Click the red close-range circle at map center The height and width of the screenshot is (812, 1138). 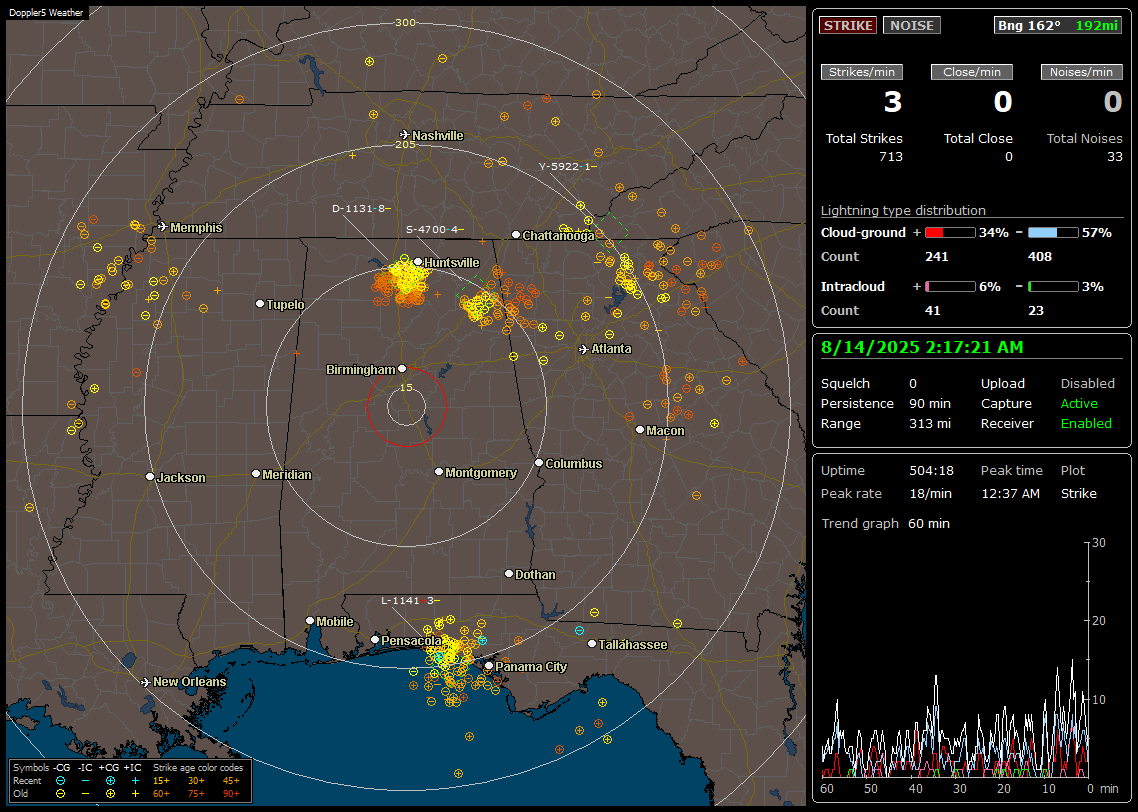point(406,406)
